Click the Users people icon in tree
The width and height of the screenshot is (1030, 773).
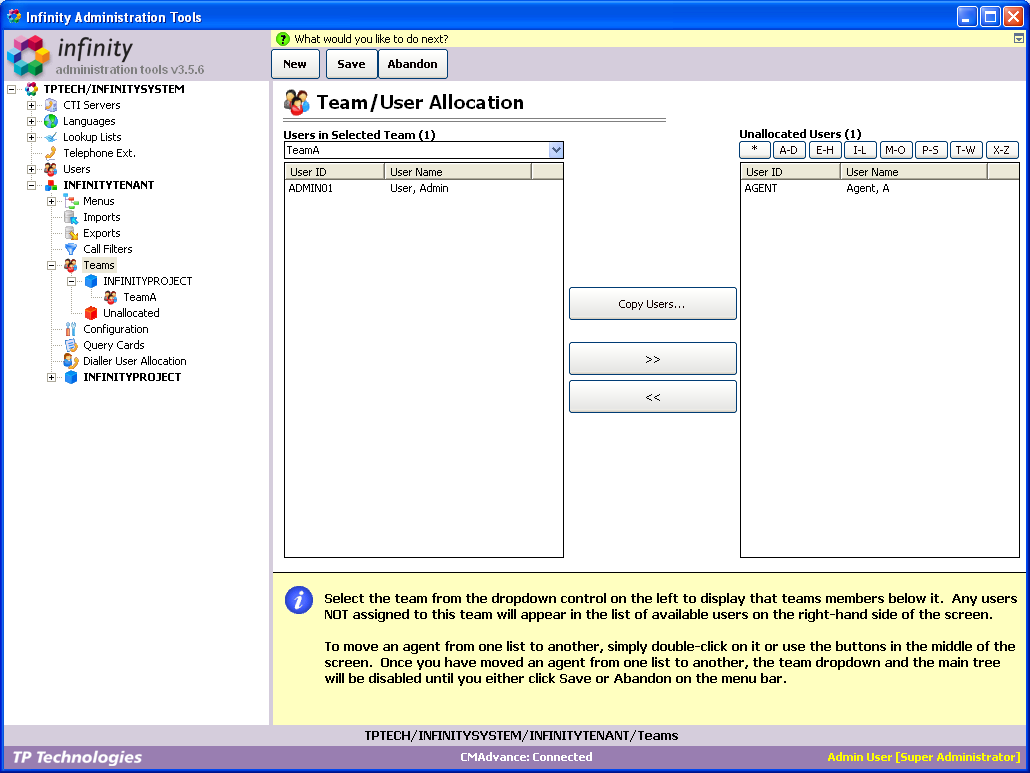click(51, 169)
